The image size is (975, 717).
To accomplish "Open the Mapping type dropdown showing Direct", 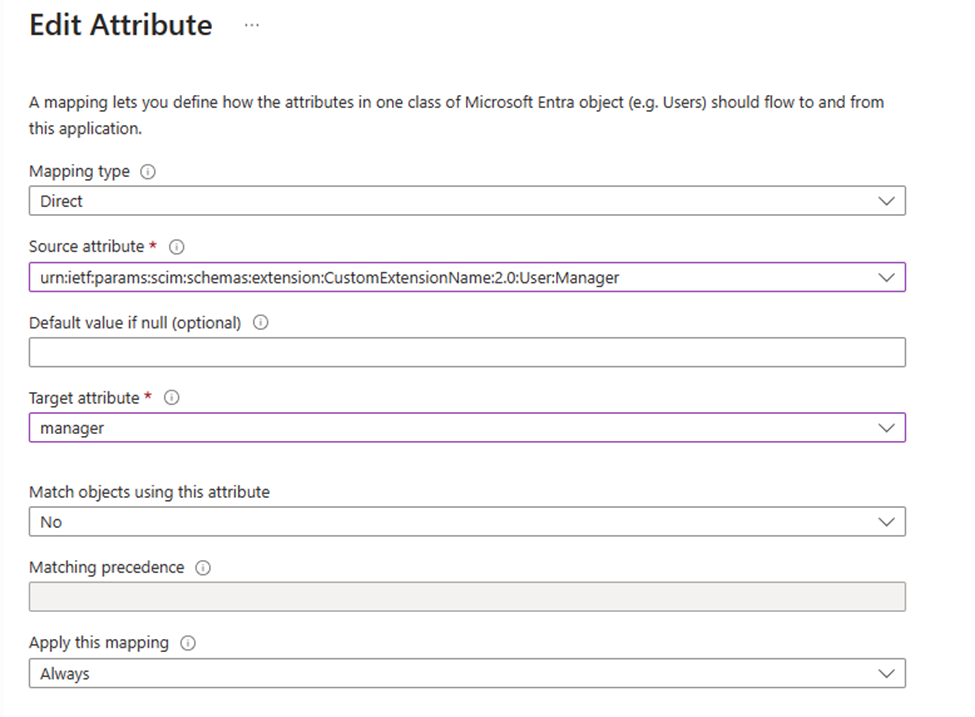I will [467, 201].
